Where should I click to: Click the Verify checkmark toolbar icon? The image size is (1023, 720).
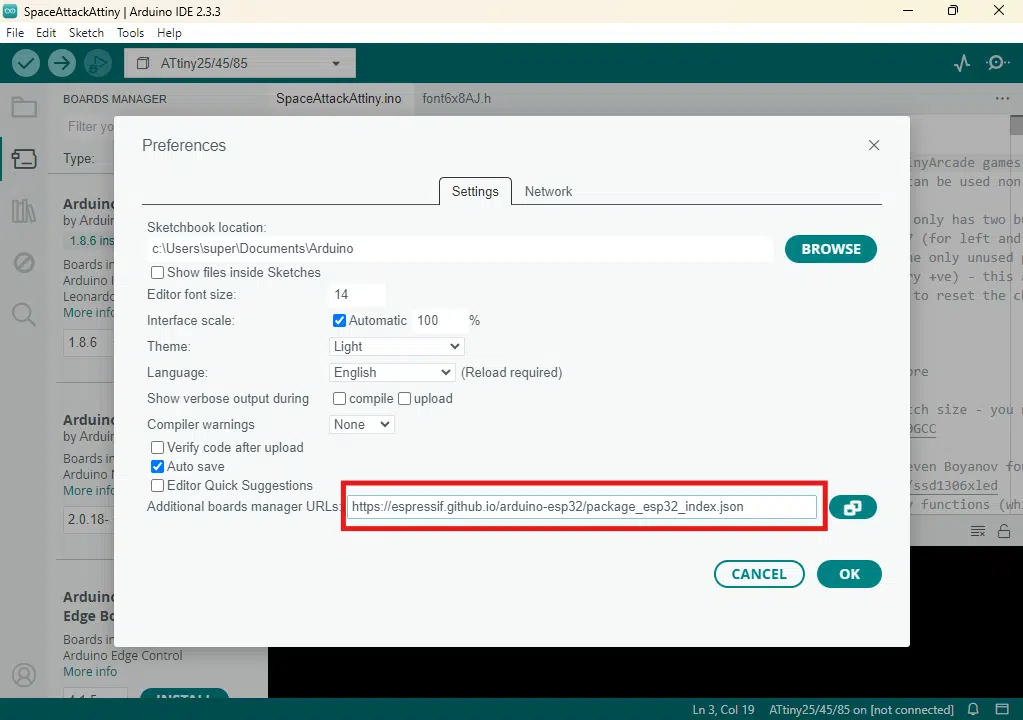tap(26, 63)
